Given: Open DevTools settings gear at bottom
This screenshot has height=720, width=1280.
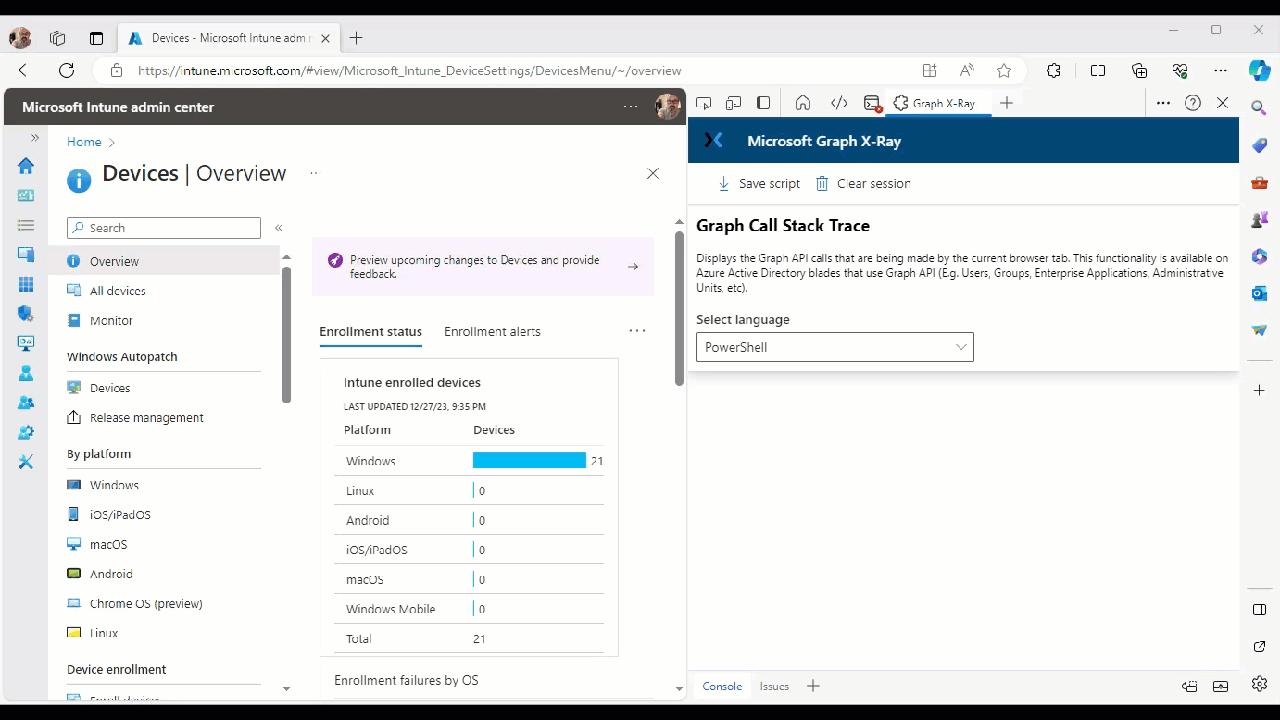Looking at the screenshot, I should (x=1259, y=685).
